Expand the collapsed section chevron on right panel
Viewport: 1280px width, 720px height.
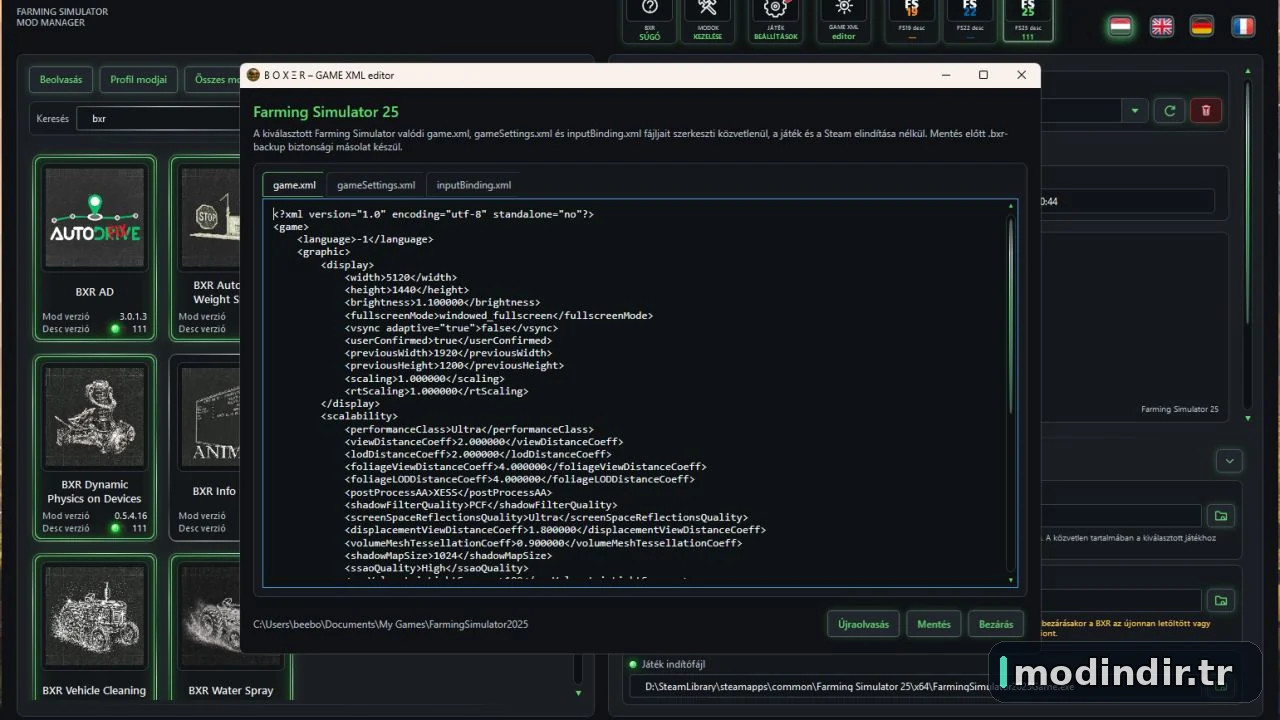click(x=1230, y=461)
